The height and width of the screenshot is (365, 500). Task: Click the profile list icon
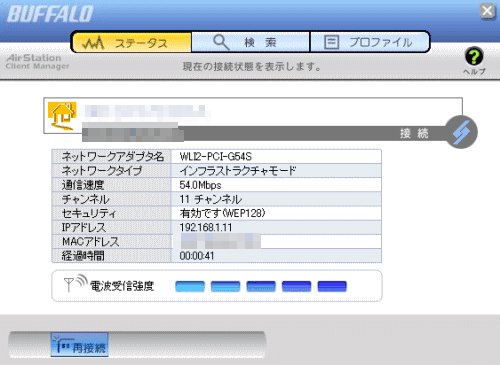pos(332,42)
